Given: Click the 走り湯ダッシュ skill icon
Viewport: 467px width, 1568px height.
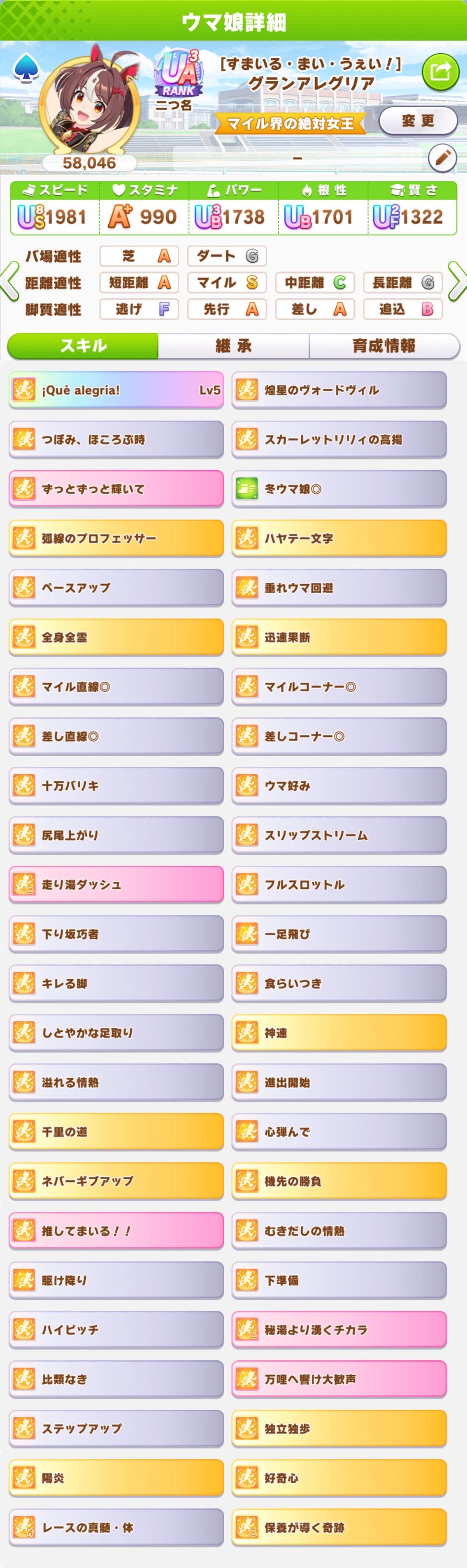Looking at the screenshot, I should pyautogui.click(x=24, y=884).
